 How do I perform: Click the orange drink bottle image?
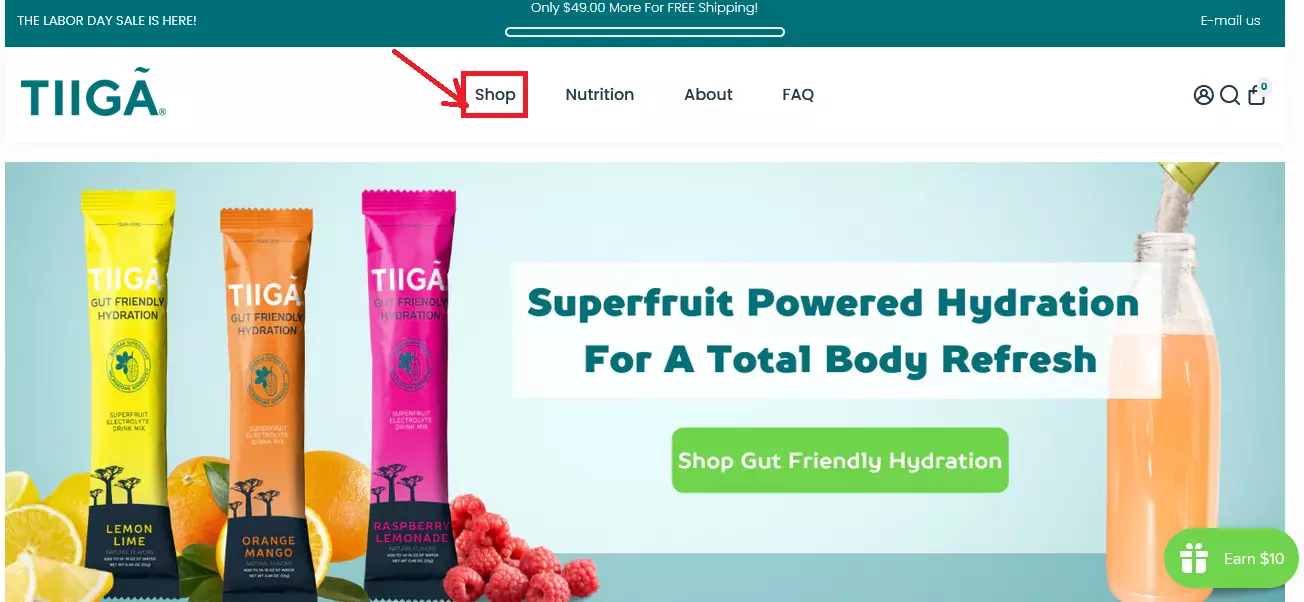[x=1166, y=400]
